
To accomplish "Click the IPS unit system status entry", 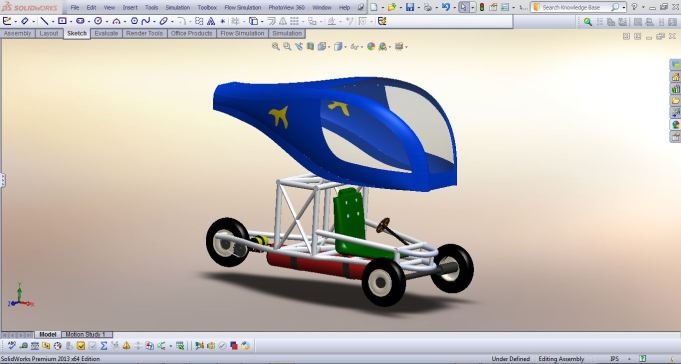I will click(x=614, y=359).
